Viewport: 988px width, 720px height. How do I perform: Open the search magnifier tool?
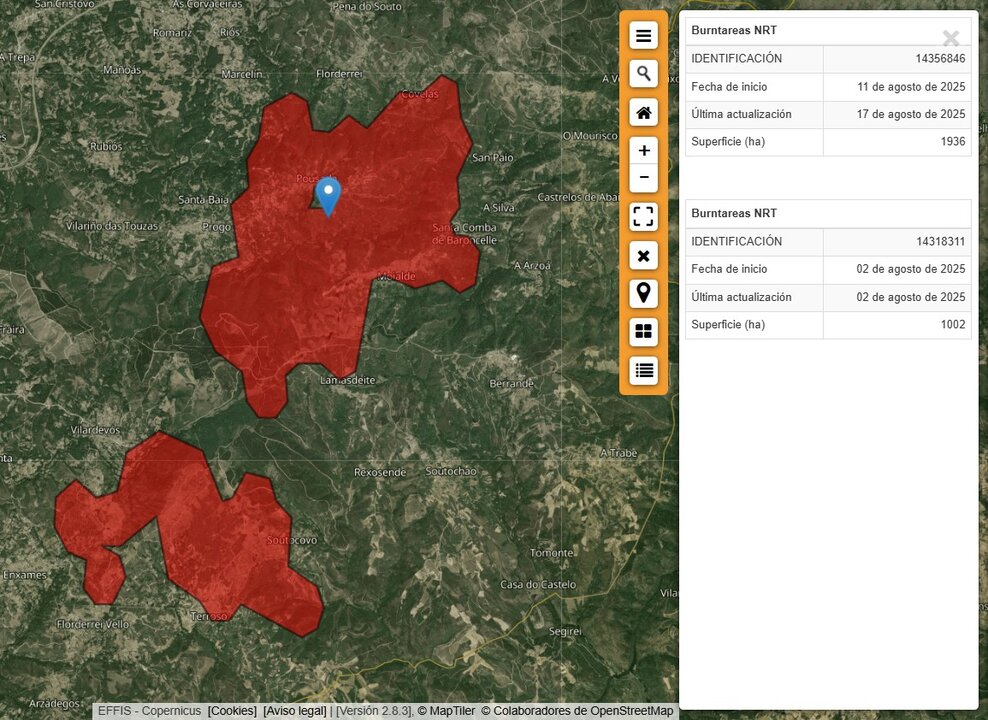(x=643, y=74)
